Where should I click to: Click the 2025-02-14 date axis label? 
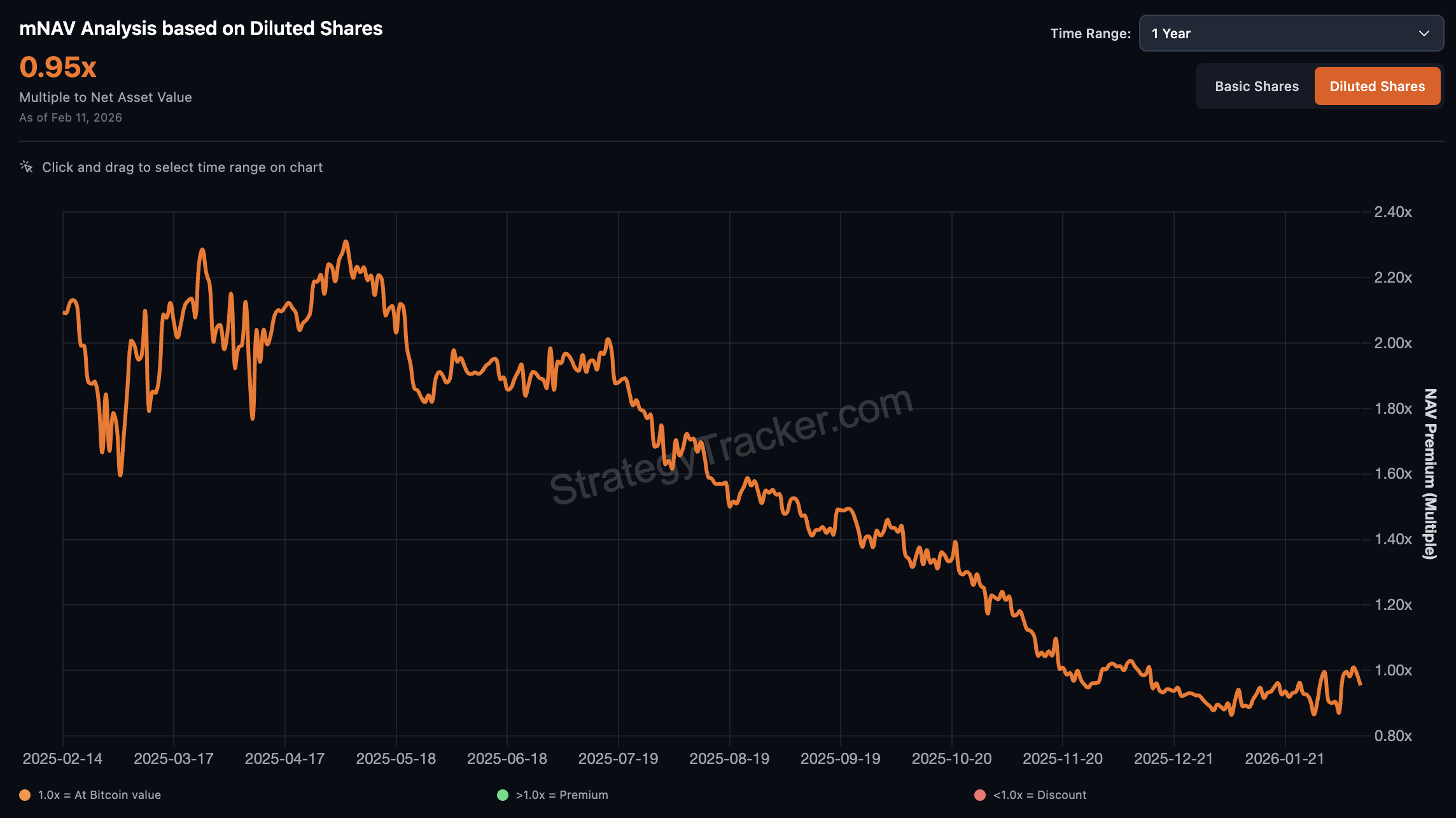62,759
